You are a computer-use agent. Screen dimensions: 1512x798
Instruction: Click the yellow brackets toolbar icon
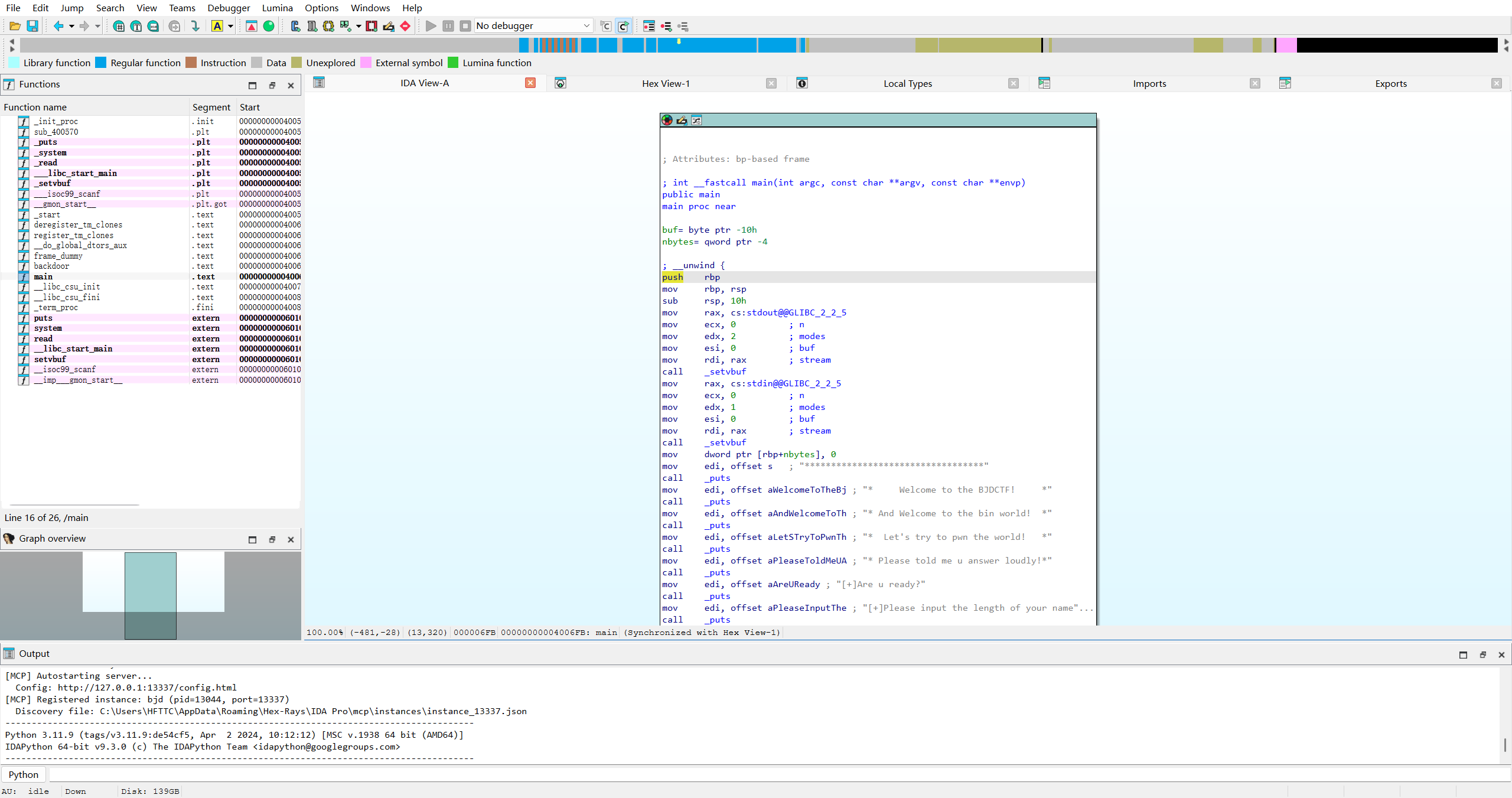328,26
